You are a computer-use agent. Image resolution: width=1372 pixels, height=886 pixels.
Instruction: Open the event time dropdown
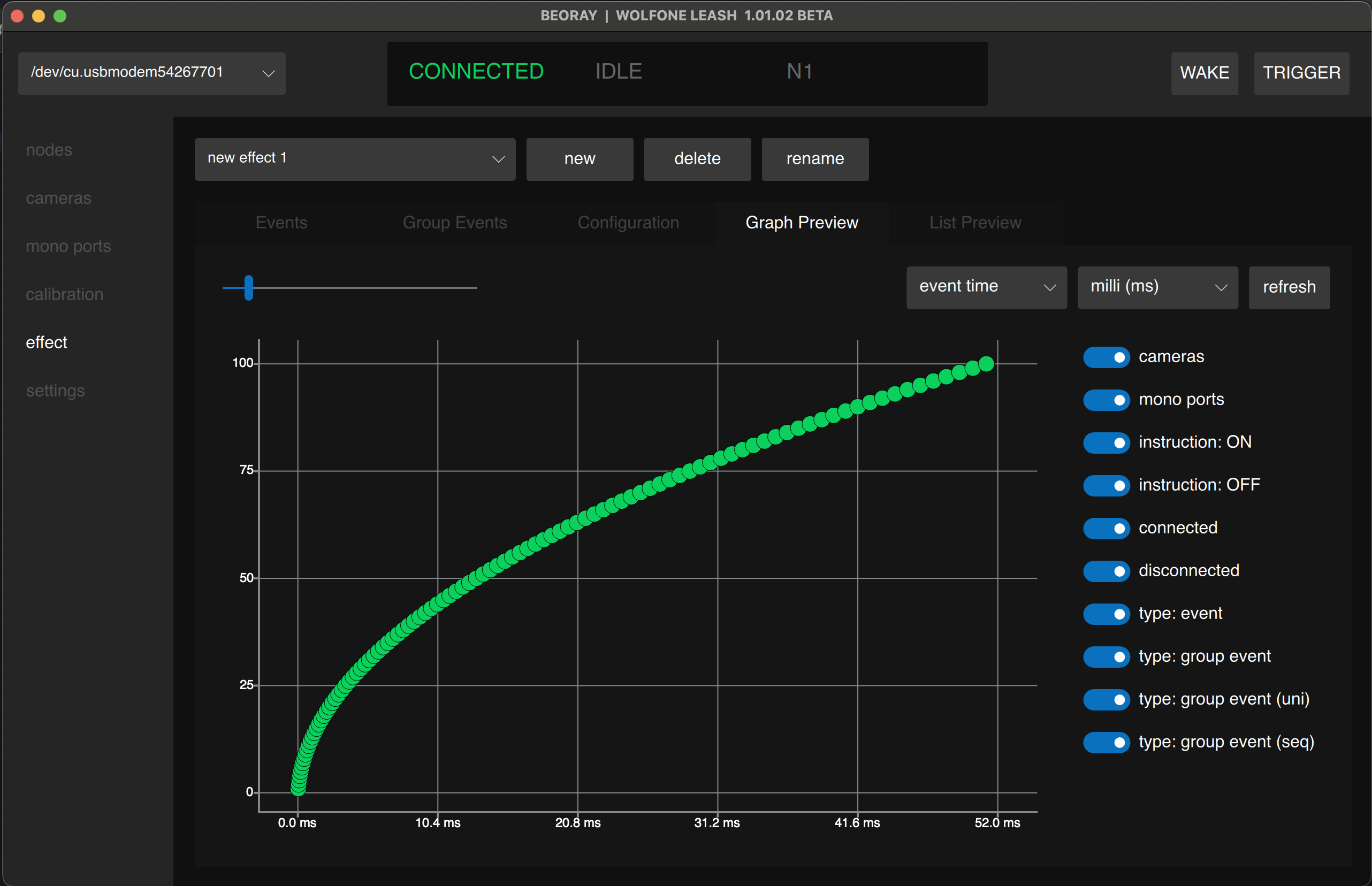point(986,287)
